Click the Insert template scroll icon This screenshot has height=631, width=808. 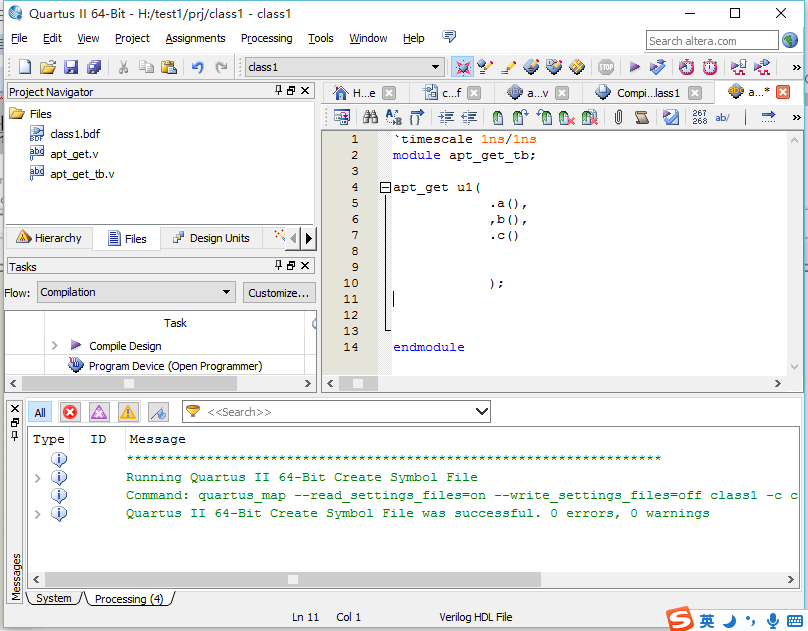pos(642,117)
